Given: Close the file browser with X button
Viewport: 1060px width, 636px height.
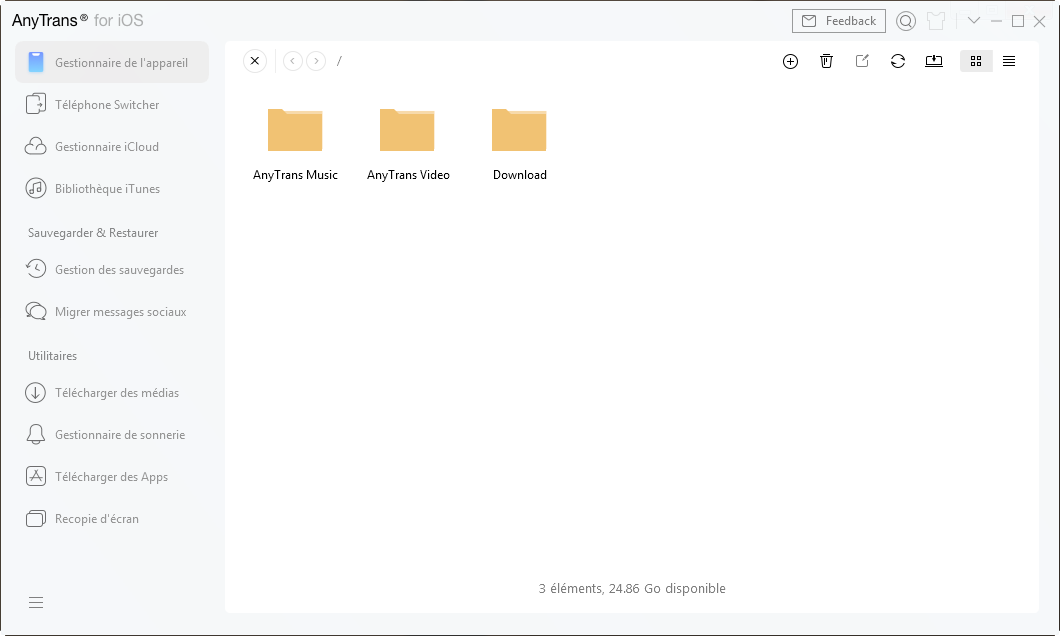Looking at the screenshot, I should point(255,61).
